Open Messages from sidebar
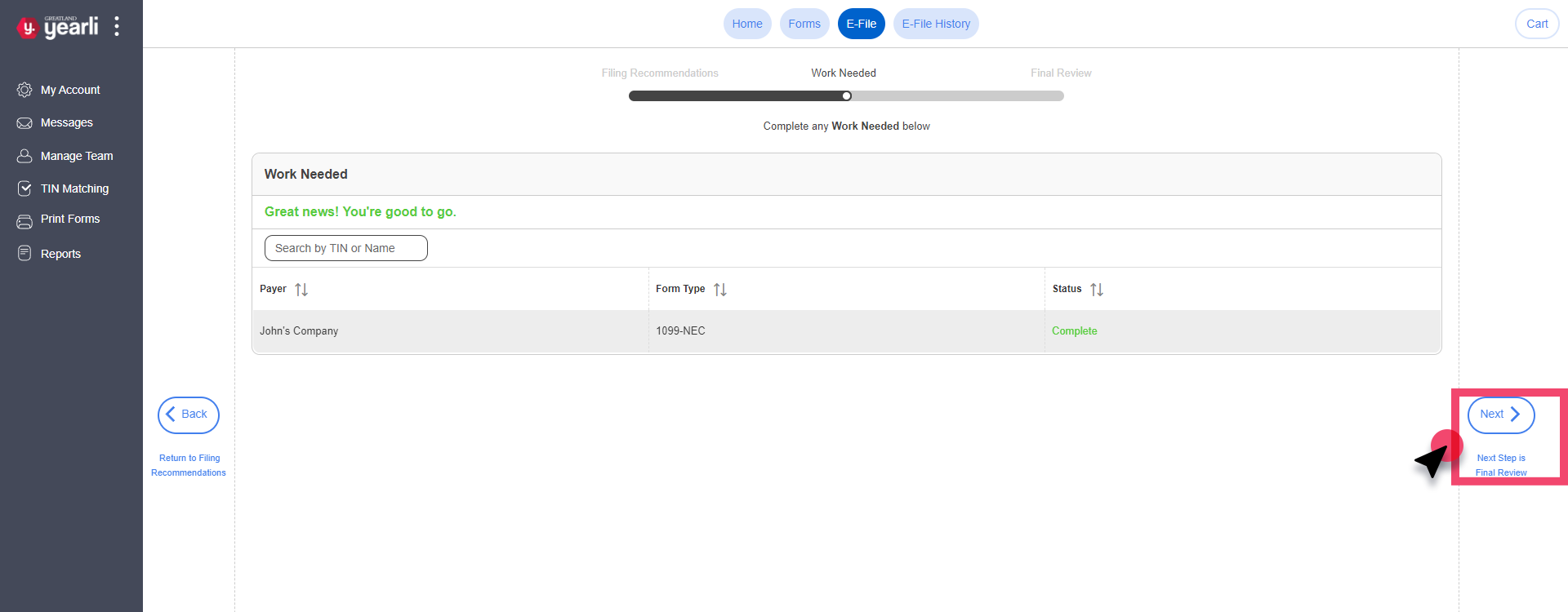 (67, 122)
